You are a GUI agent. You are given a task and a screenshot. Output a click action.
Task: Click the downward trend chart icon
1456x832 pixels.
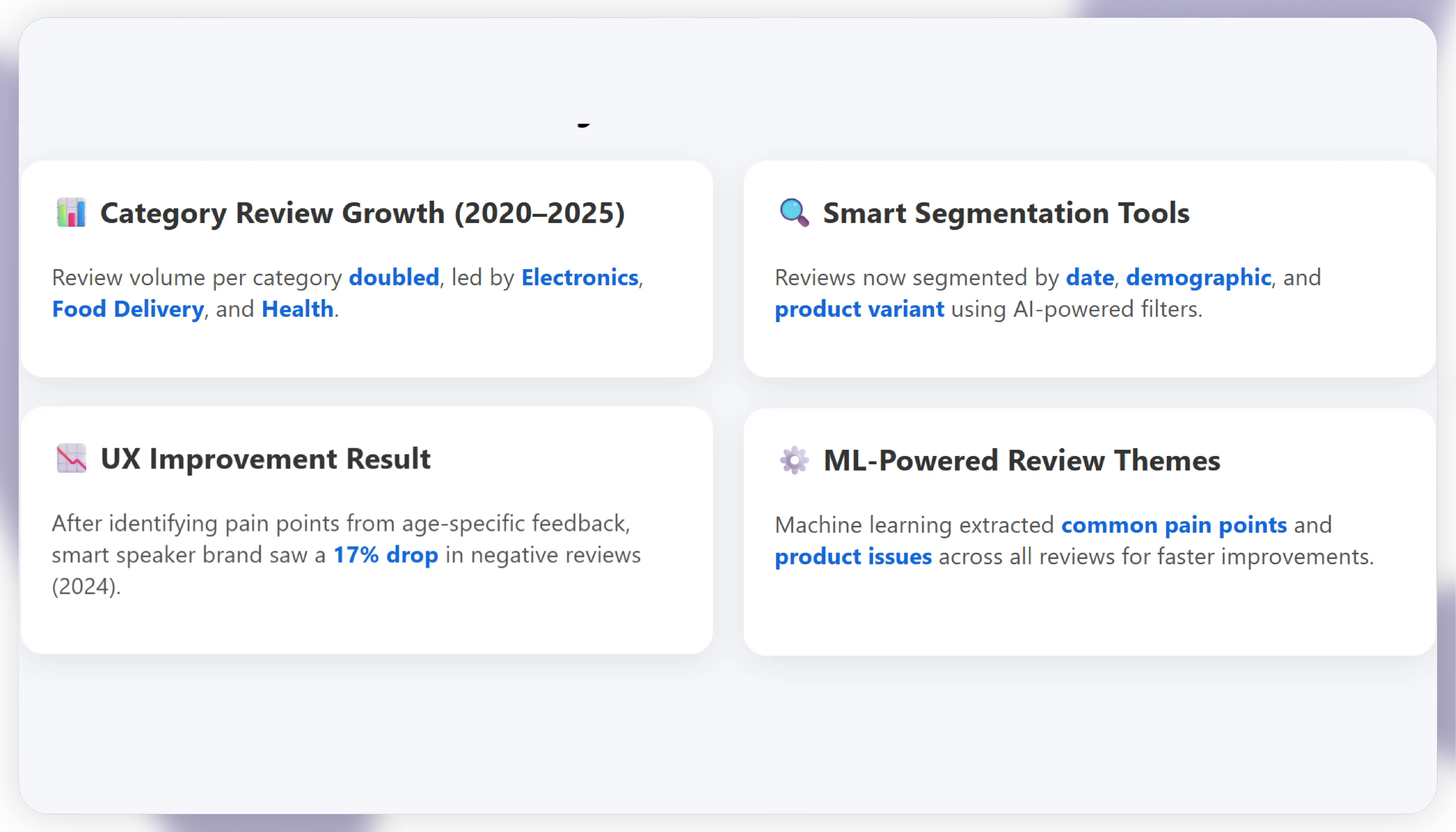click(71, 458)
